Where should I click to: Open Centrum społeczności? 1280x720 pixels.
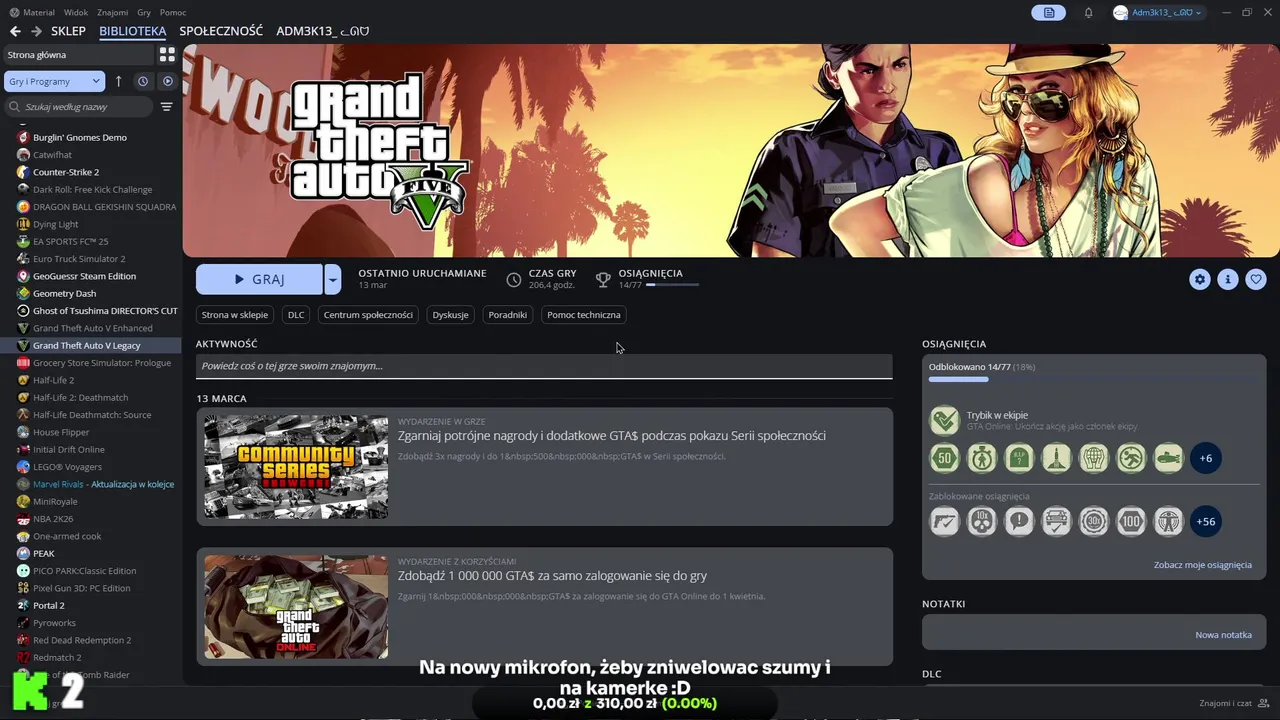368,314
